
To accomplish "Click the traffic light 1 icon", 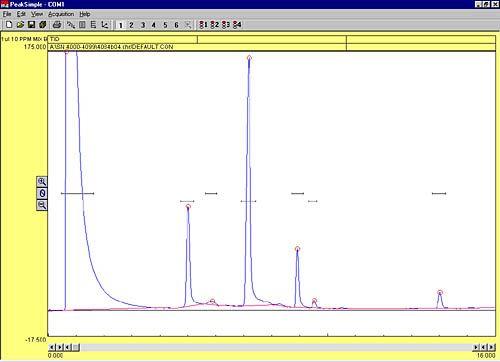I will click(203, 25).
